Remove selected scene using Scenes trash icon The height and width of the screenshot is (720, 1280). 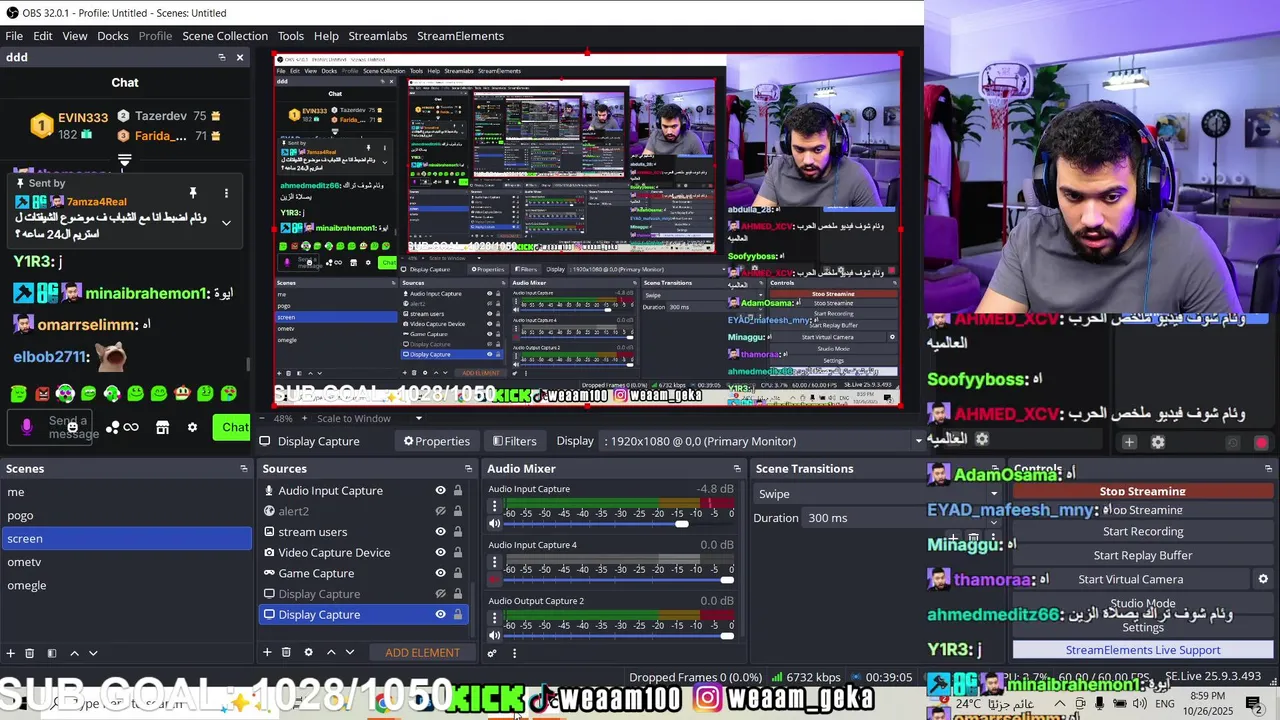30,653
